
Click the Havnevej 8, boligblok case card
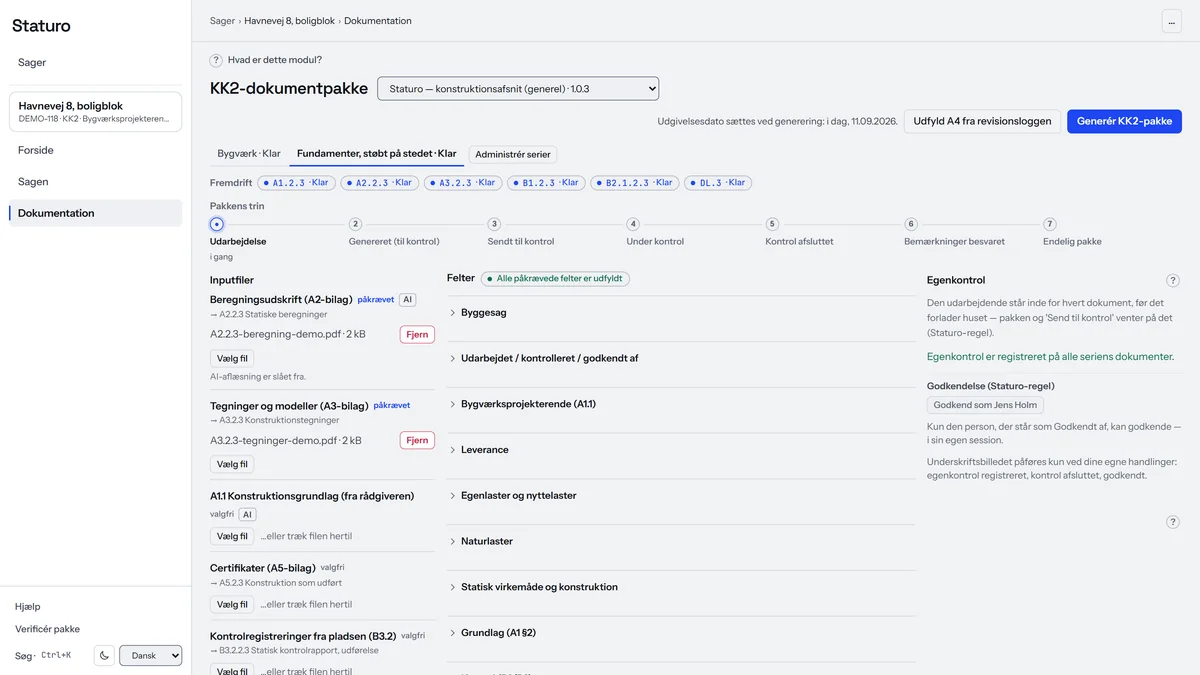click(96, 112)
